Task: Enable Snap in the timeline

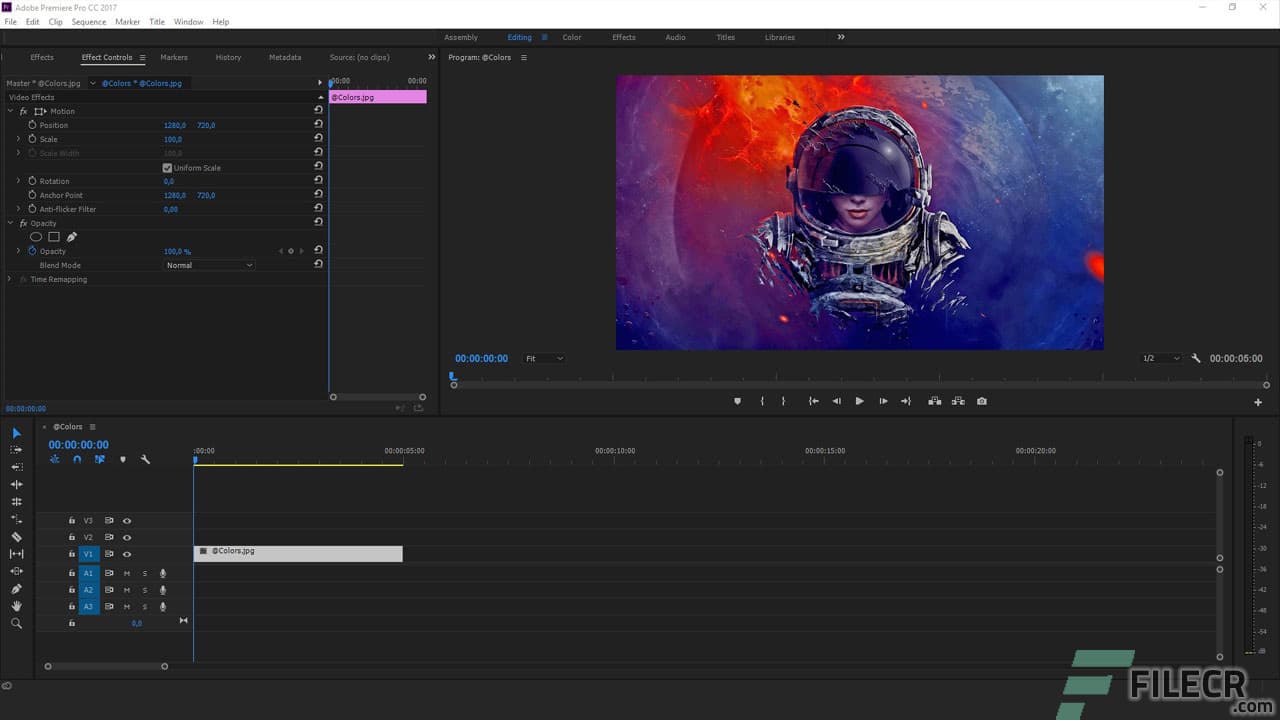Action: click(x=76, y=459)
